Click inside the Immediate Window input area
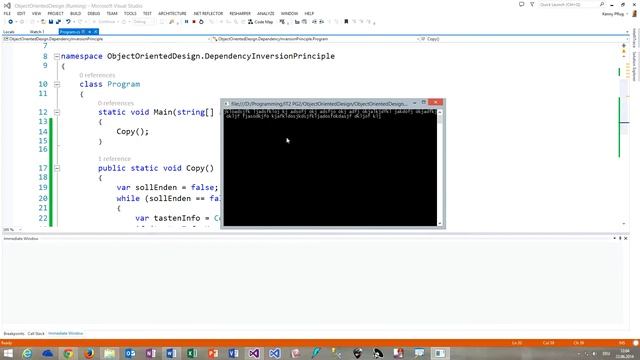Screen dimensions: 640x360 pos(312,284)
